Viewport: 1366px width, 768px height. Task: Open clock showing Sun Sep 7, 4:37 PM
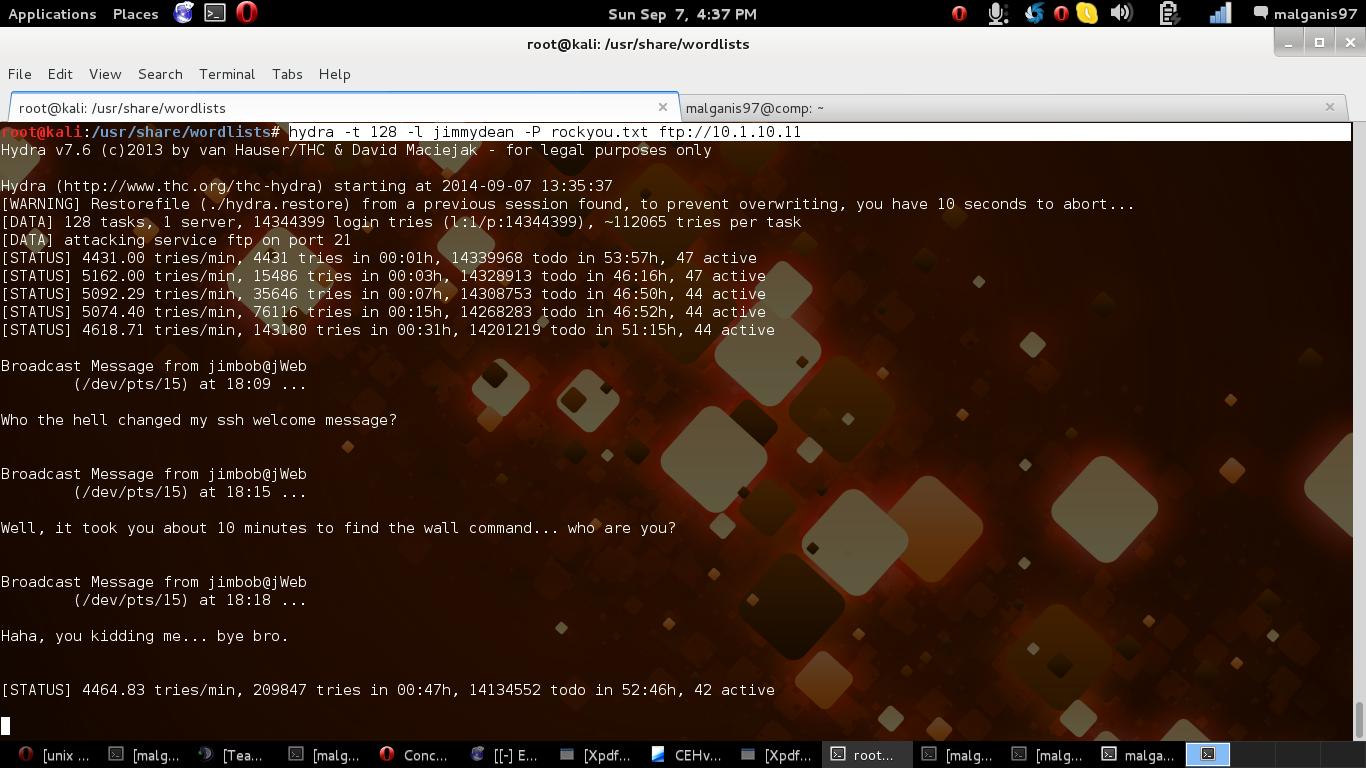(x=682, y=14)
